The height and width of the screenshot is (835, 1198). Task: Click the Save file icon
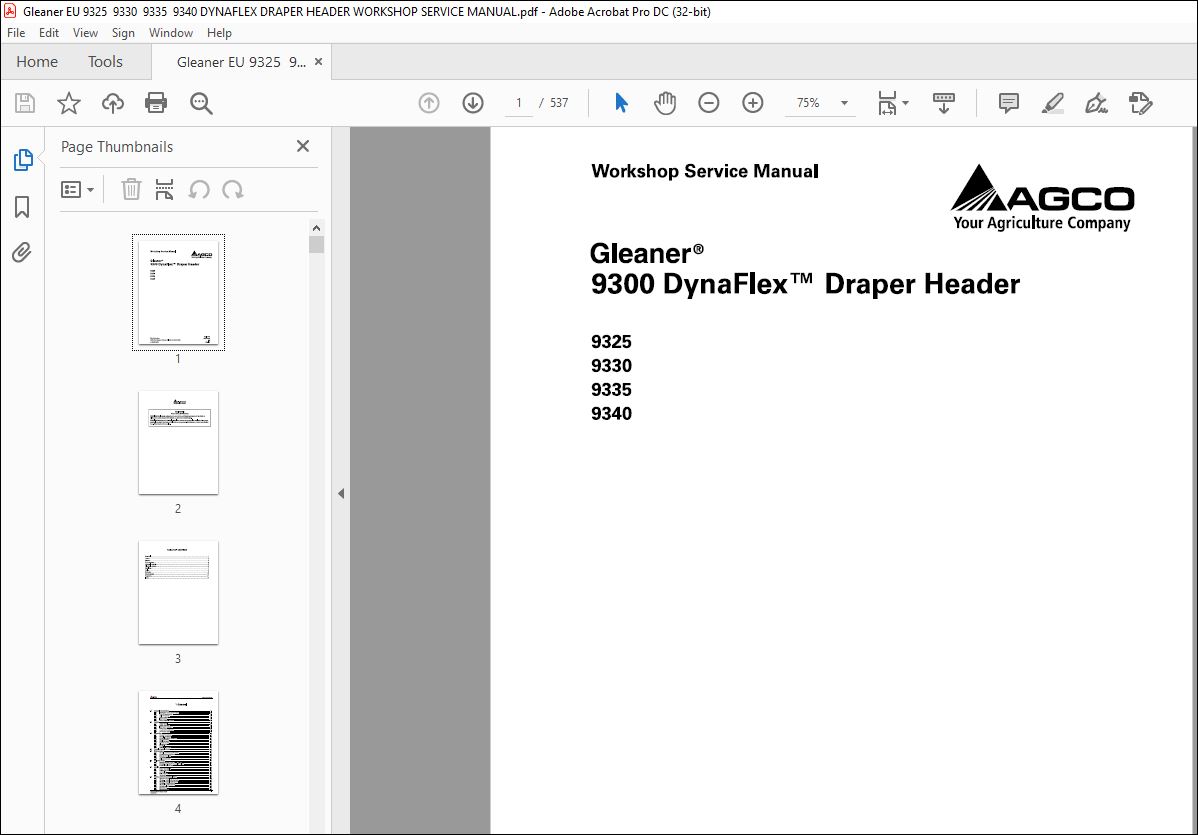pos(25,103)
